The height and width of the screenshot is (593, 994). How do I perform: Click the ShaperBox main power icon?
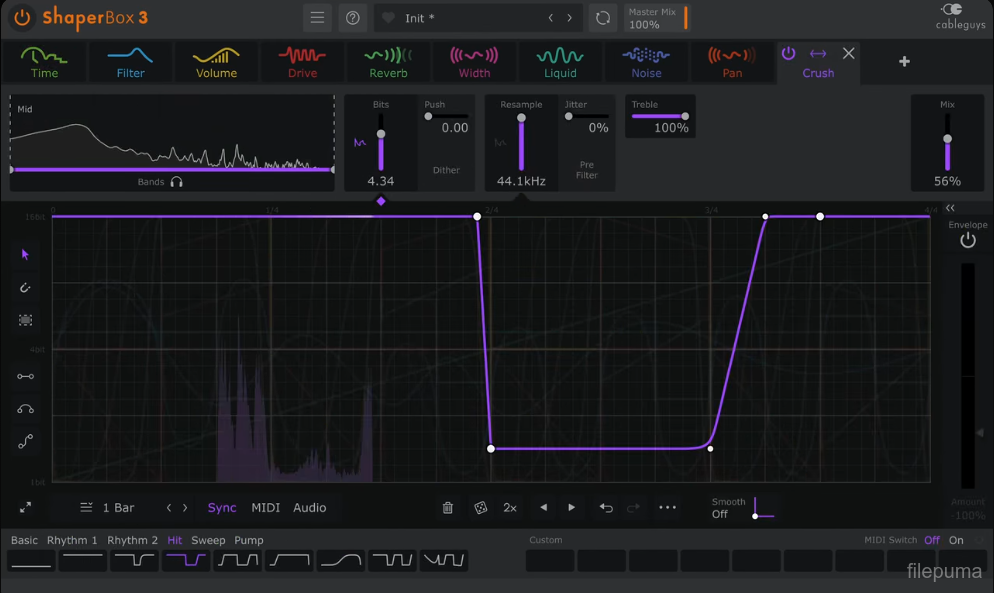[22, 18]
